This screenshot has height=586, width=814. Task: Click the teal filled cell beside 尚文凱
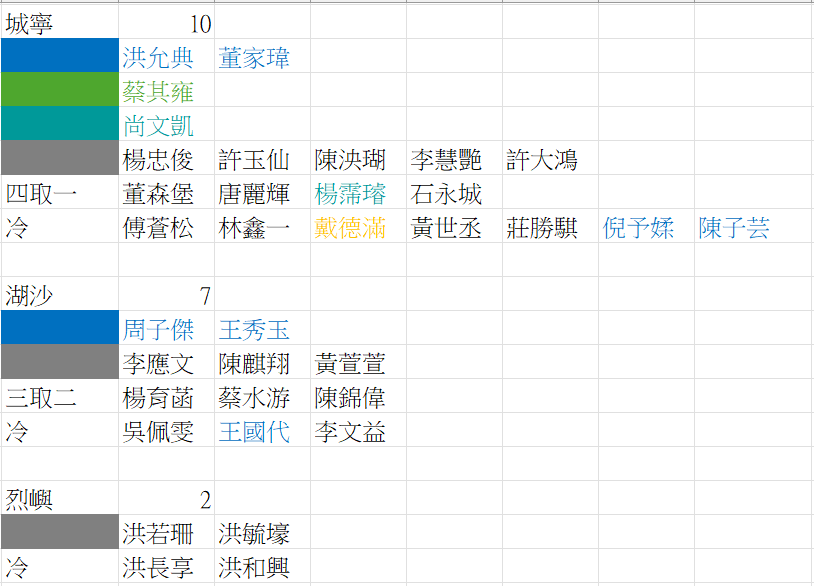point(60,124)
